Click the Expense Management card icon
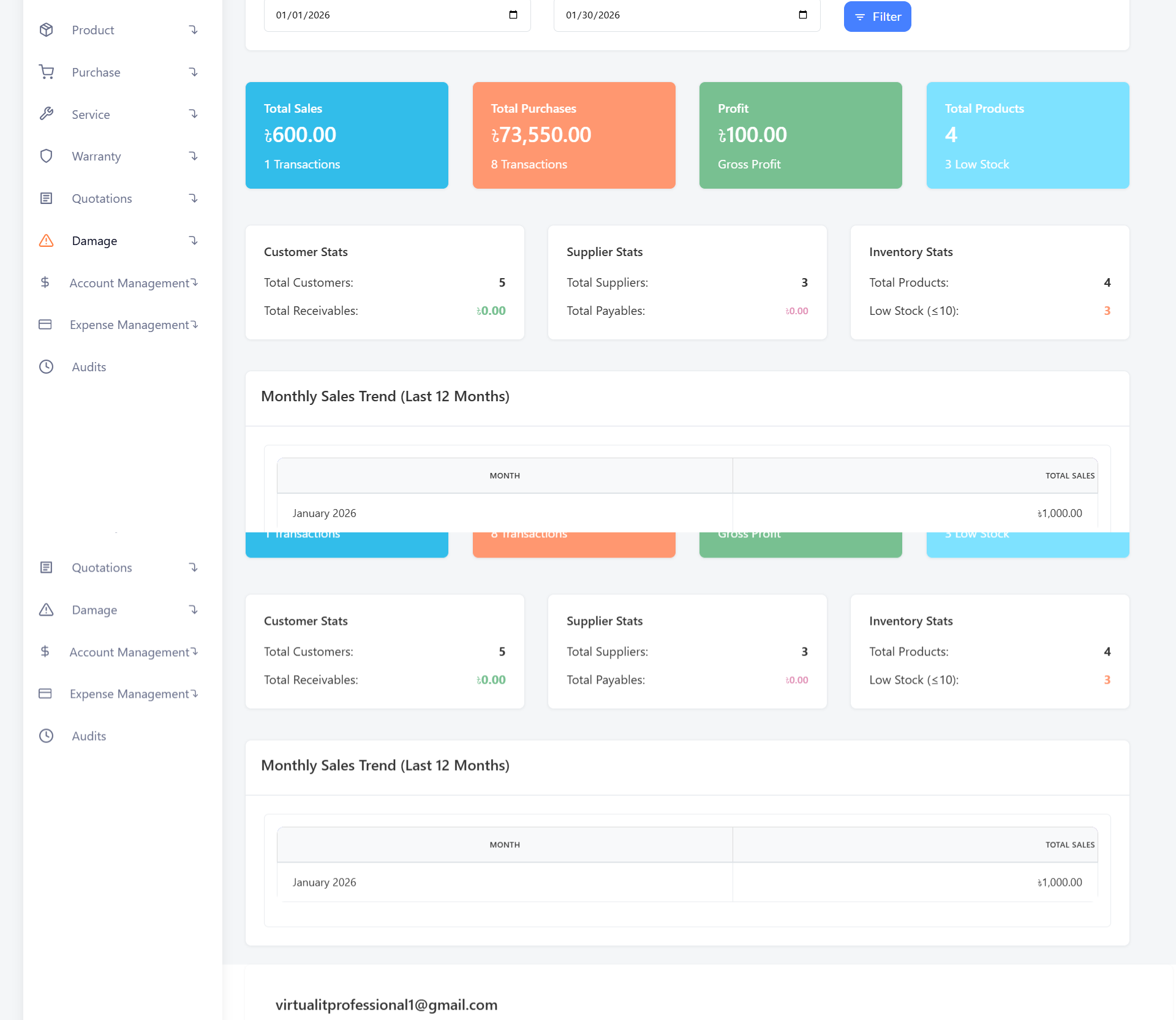Viewport: 1176px width, 1020px height. (x=45, y=325)
